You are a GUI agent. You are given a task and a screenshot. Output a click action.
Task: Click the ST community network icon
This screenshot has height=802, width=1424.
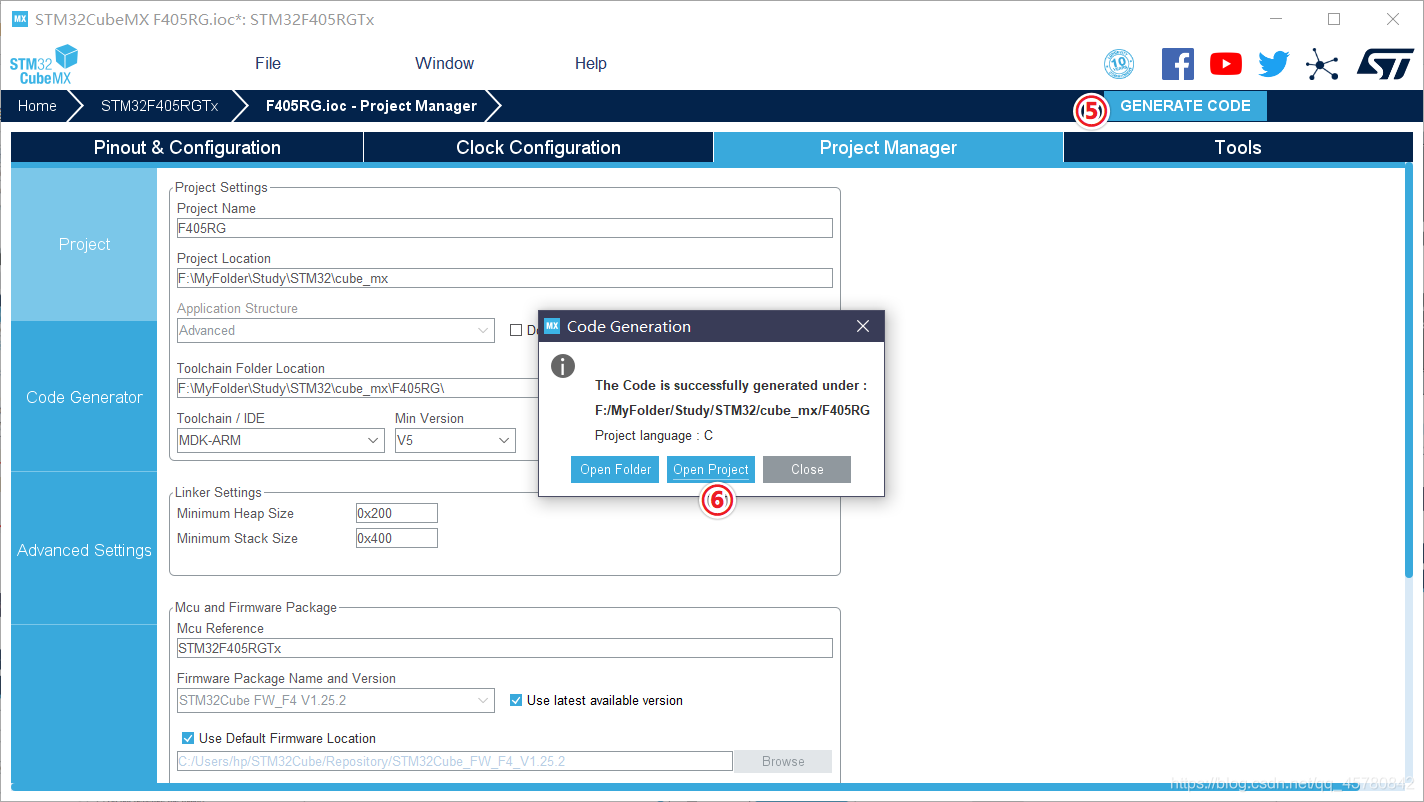(1322, 65)
